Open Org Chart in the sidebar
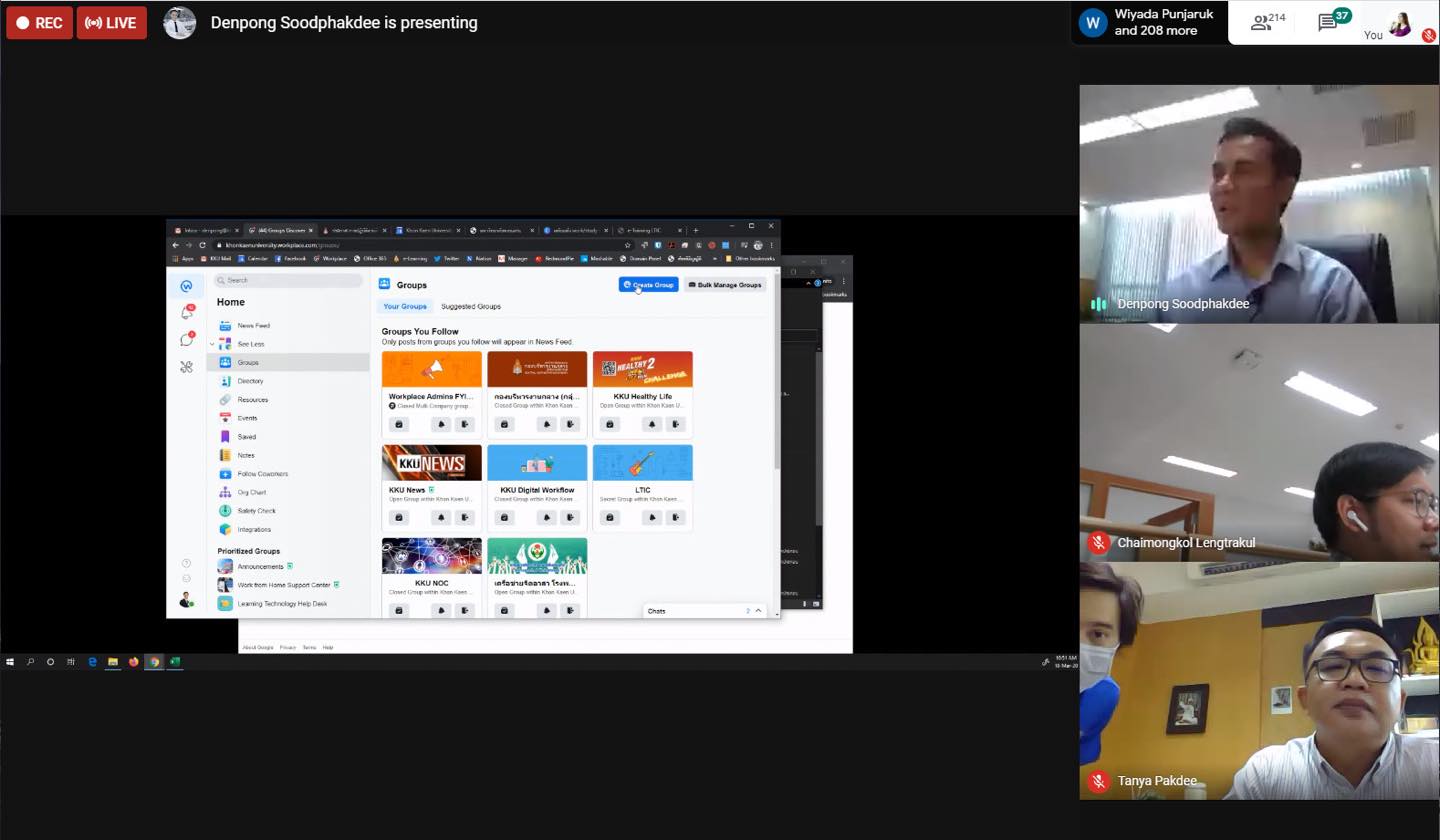This screenshot has height=840, width=1440. (288, 492)
